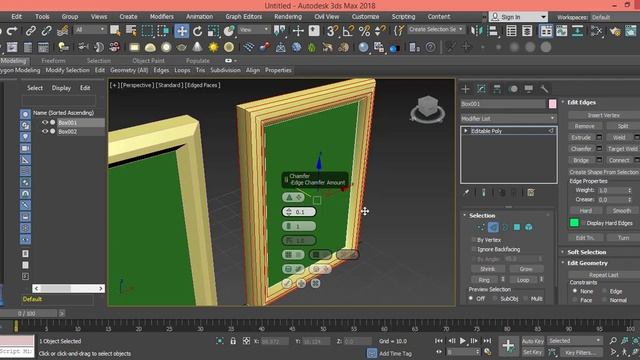Select the Face constraint radio
This screenshot has width=640, height=360.
(x=575, y=300)
